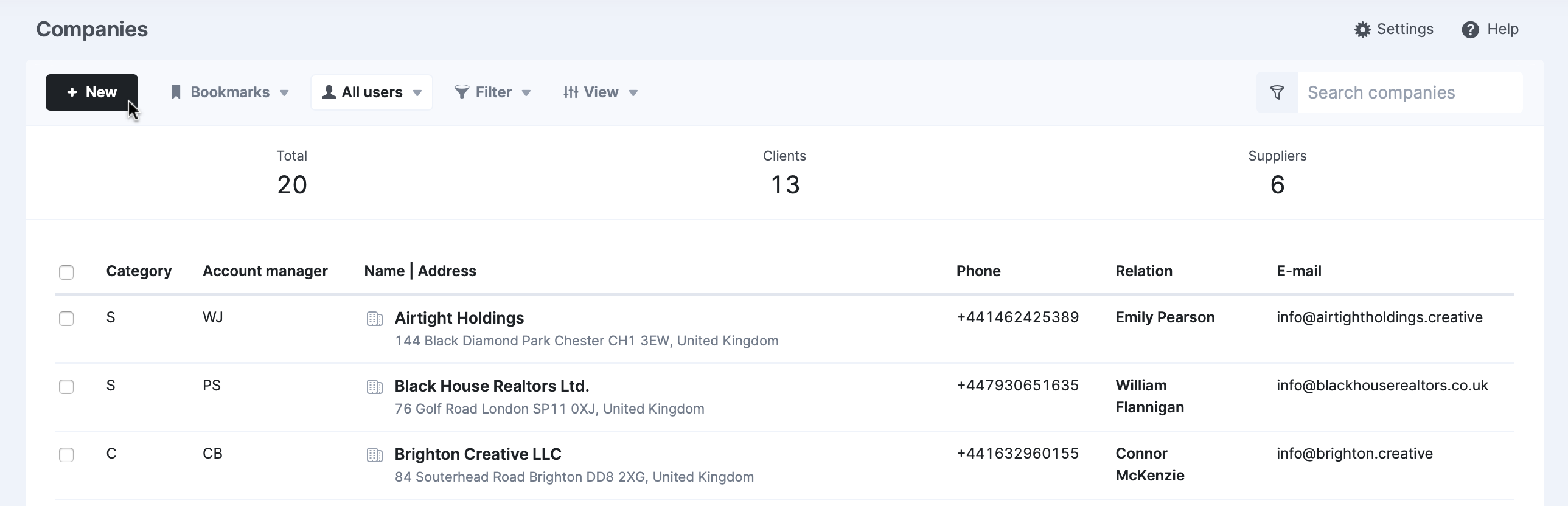Check the Black House Realtors row checkbox
Viewport: 1568px width, 506px height.
point(66,386)
